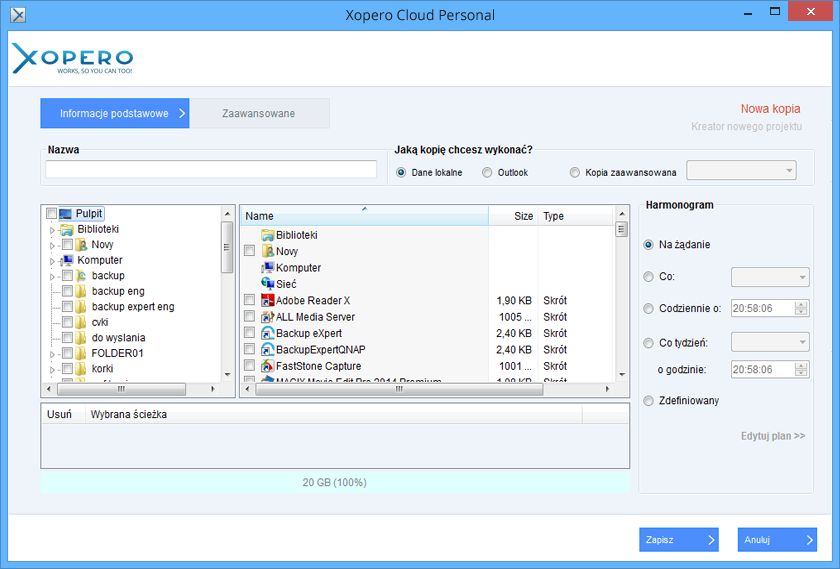
Task: Click the backup eng folder icon
Action: click(x=81, y=291)
